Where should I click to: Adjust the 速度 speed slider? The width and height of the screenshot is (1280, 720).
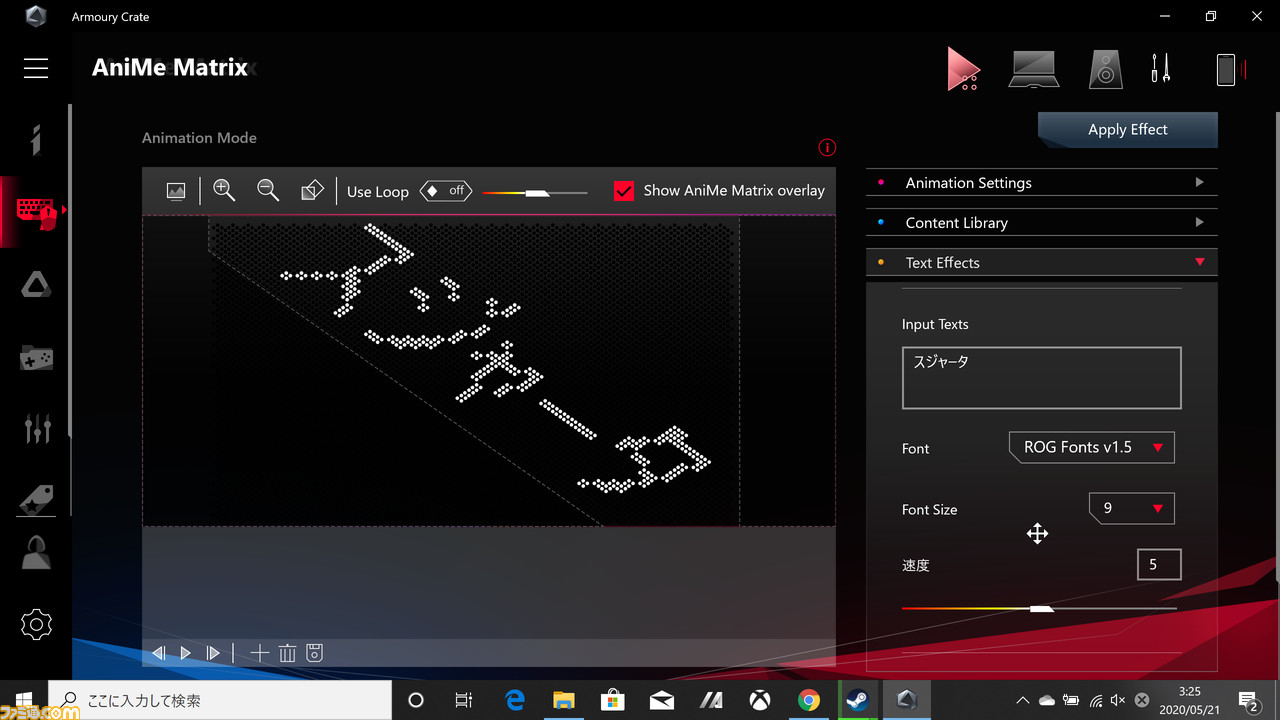tap(1039, 608)
